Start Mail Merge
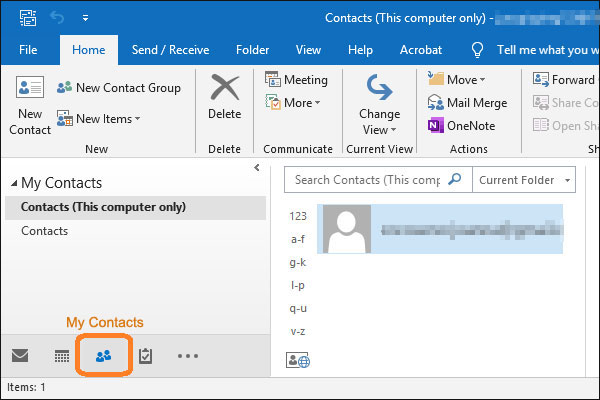The height and width of the screenshot is (400, 600). coord(467,103)
